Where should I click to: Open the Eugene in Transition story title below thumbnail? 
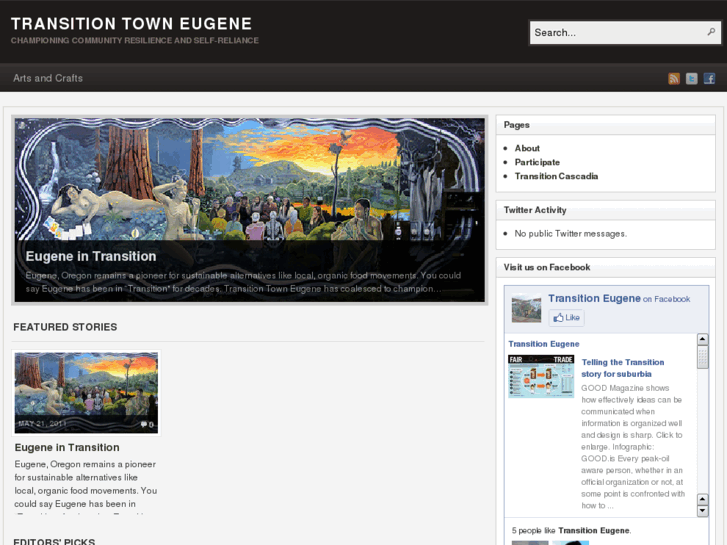pyautogui.click(x=67, y=447)
